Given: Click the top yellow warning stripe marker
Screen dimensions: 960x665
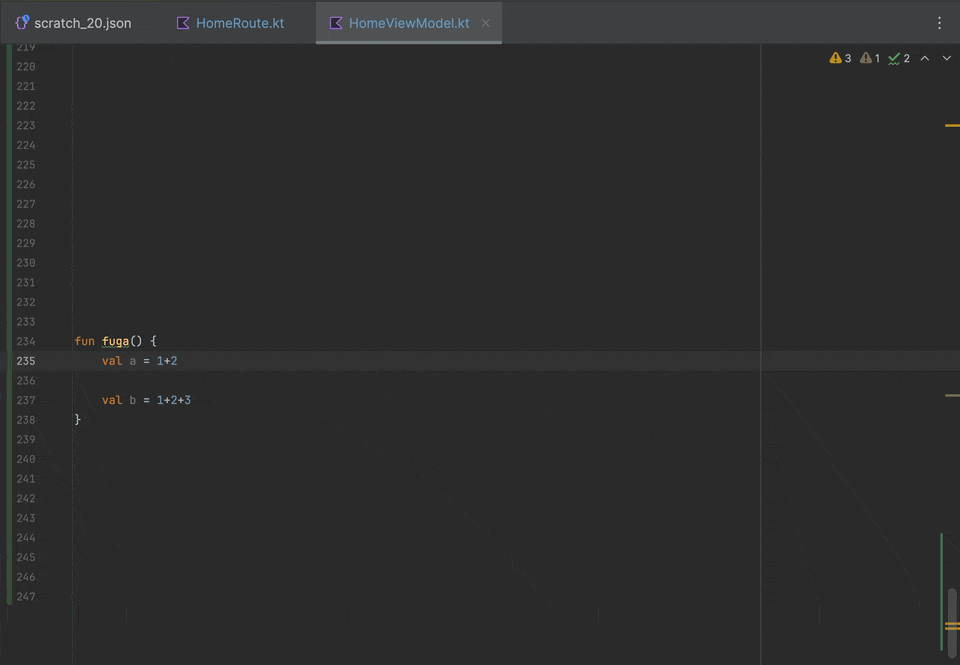Looking at the screenshot, I should [952, 126].
